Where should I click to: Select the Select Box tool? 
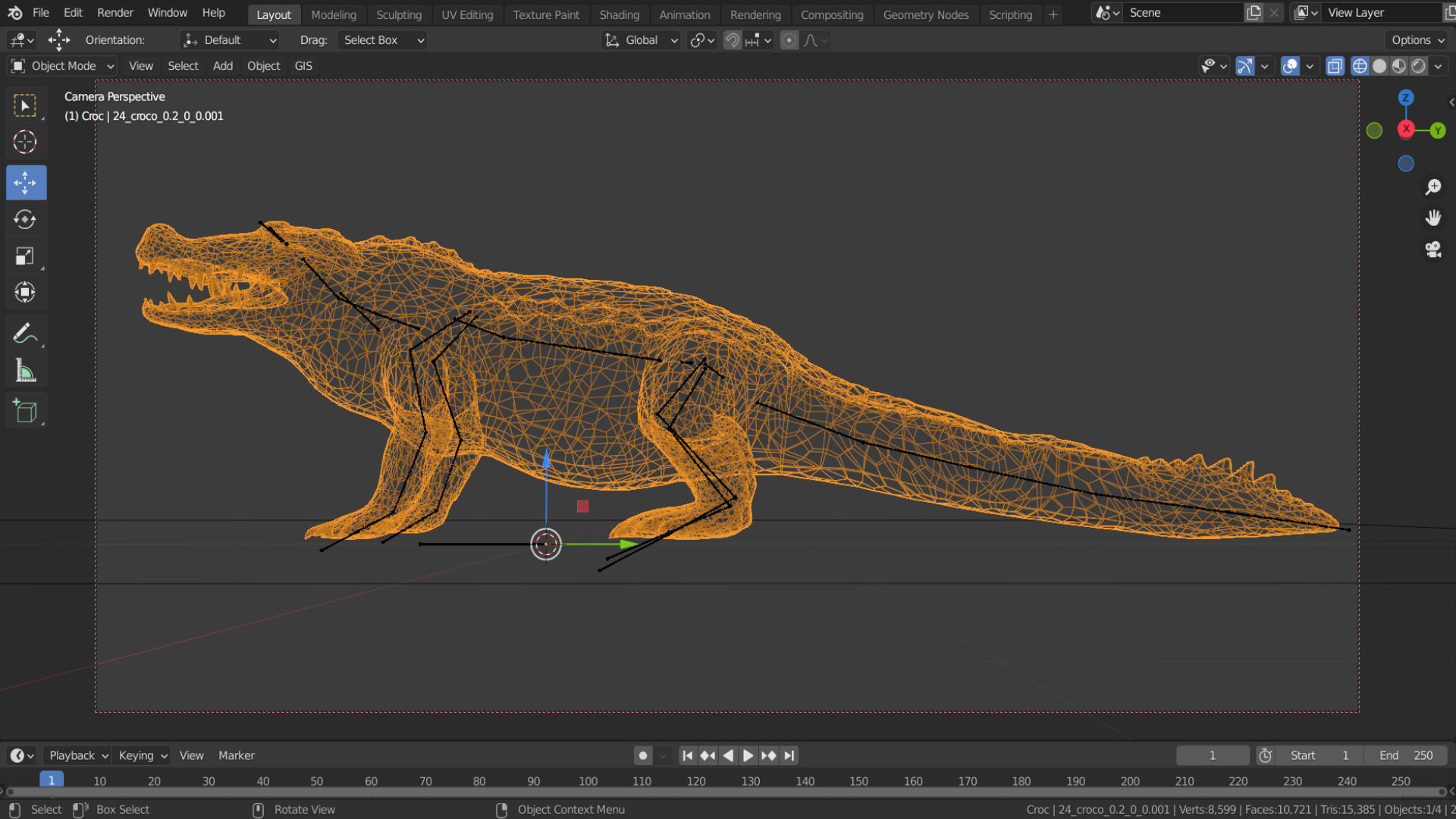pyautogui.click(x=25, y=105)
